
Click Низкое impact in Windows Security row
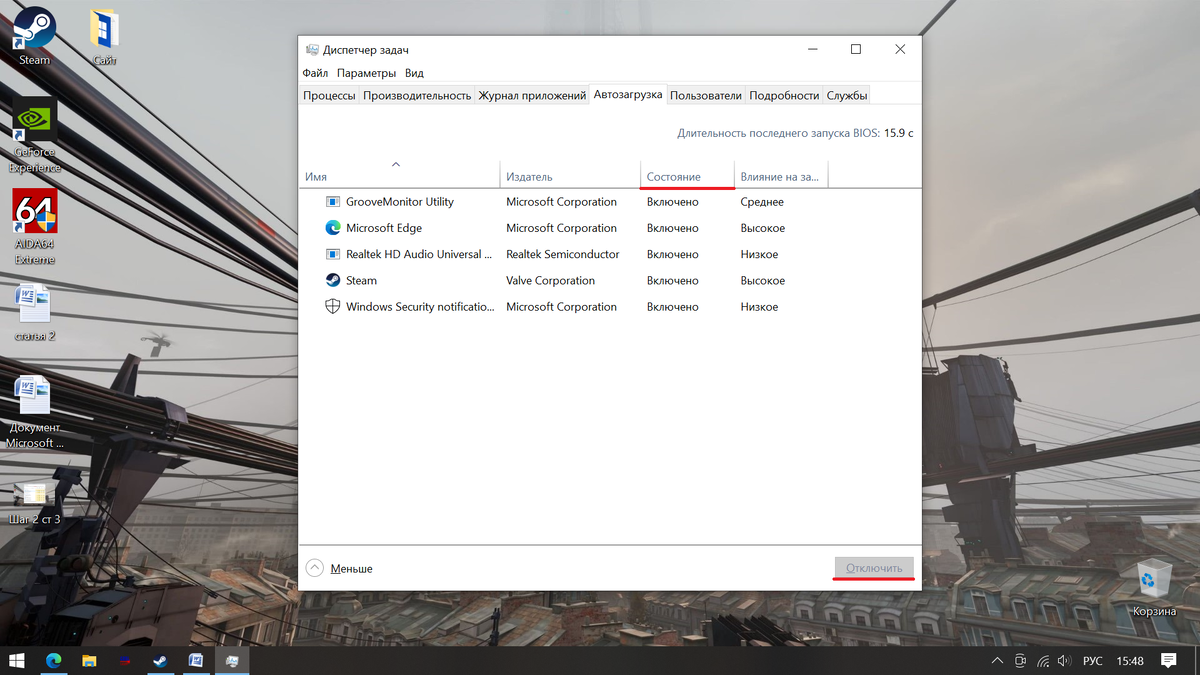click(760, 307)
